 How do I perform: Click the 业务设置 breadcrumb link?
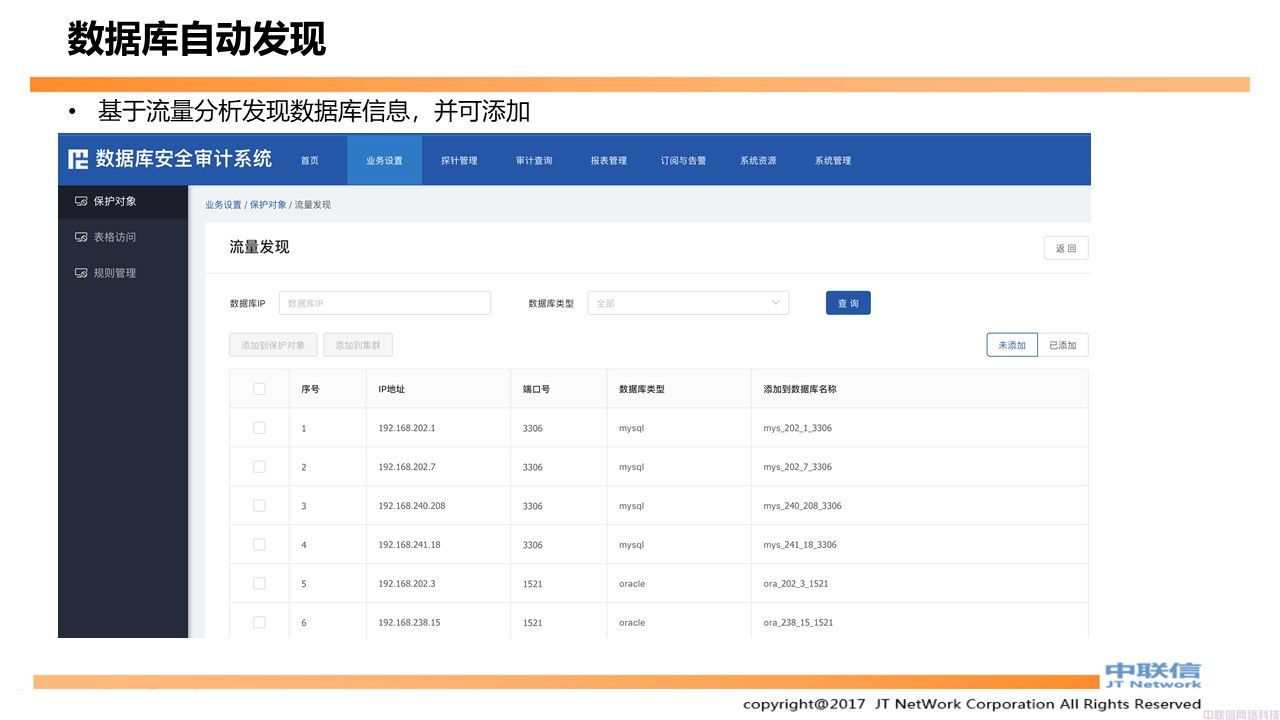[224, 205]
